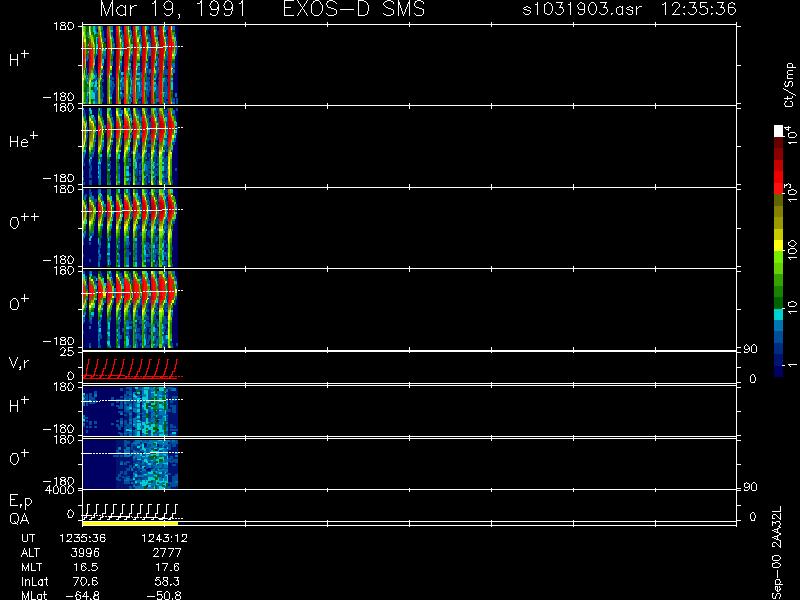
Task: Select the InLat value 58.3
Action: (x=167, y=581)
